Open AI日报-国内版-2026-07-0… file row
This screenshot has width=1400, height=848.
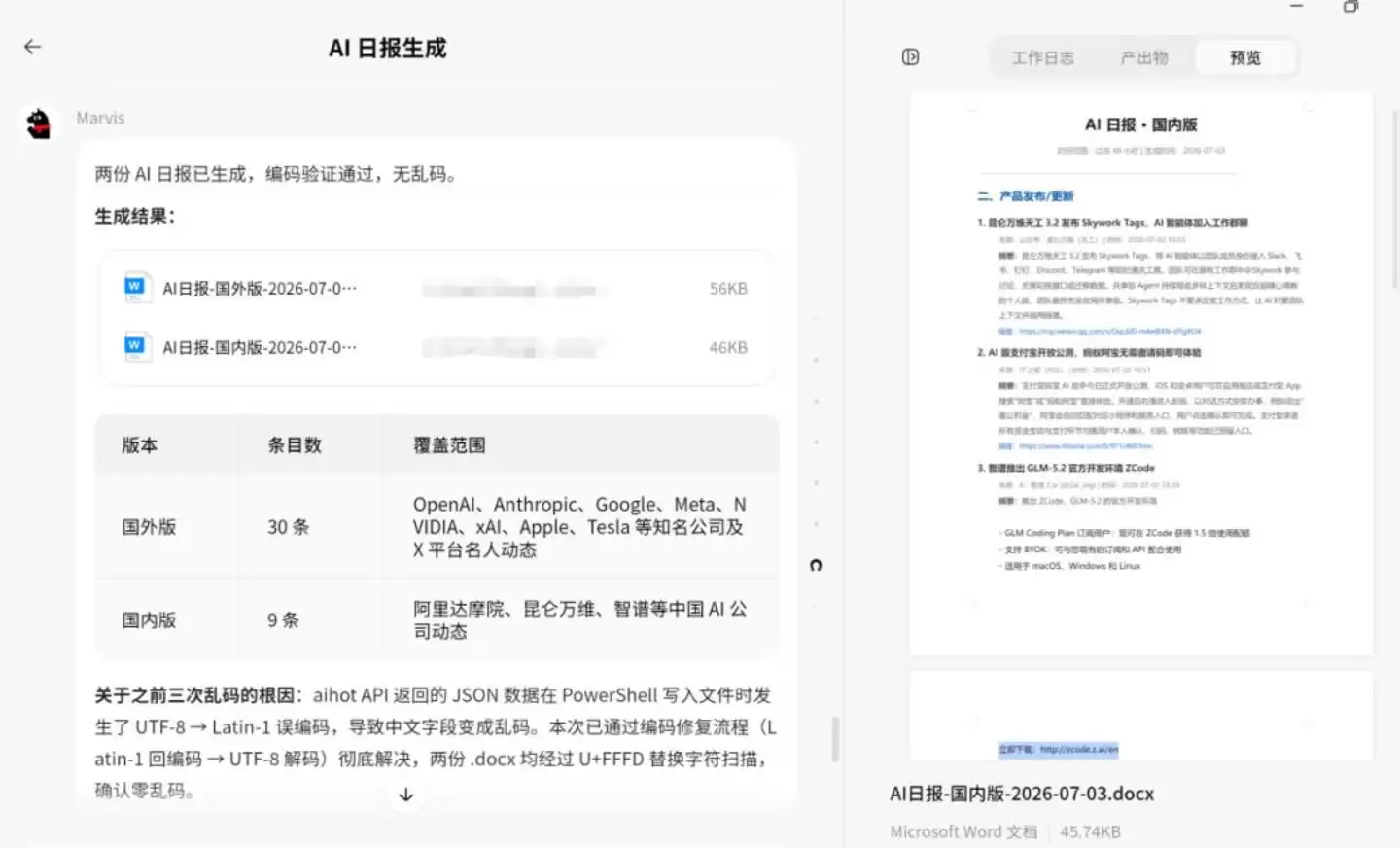point(437,347)
